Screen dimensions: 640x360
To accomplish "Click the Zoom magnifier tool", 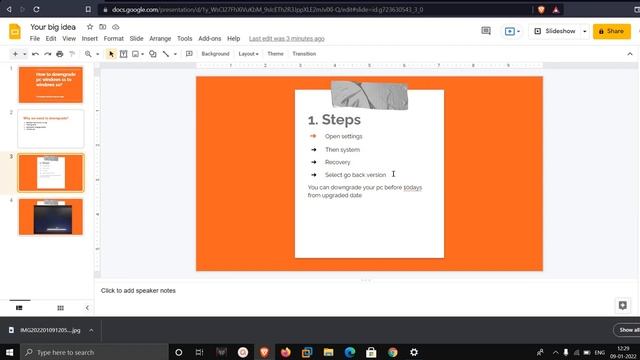I will (x=88, y=54).
